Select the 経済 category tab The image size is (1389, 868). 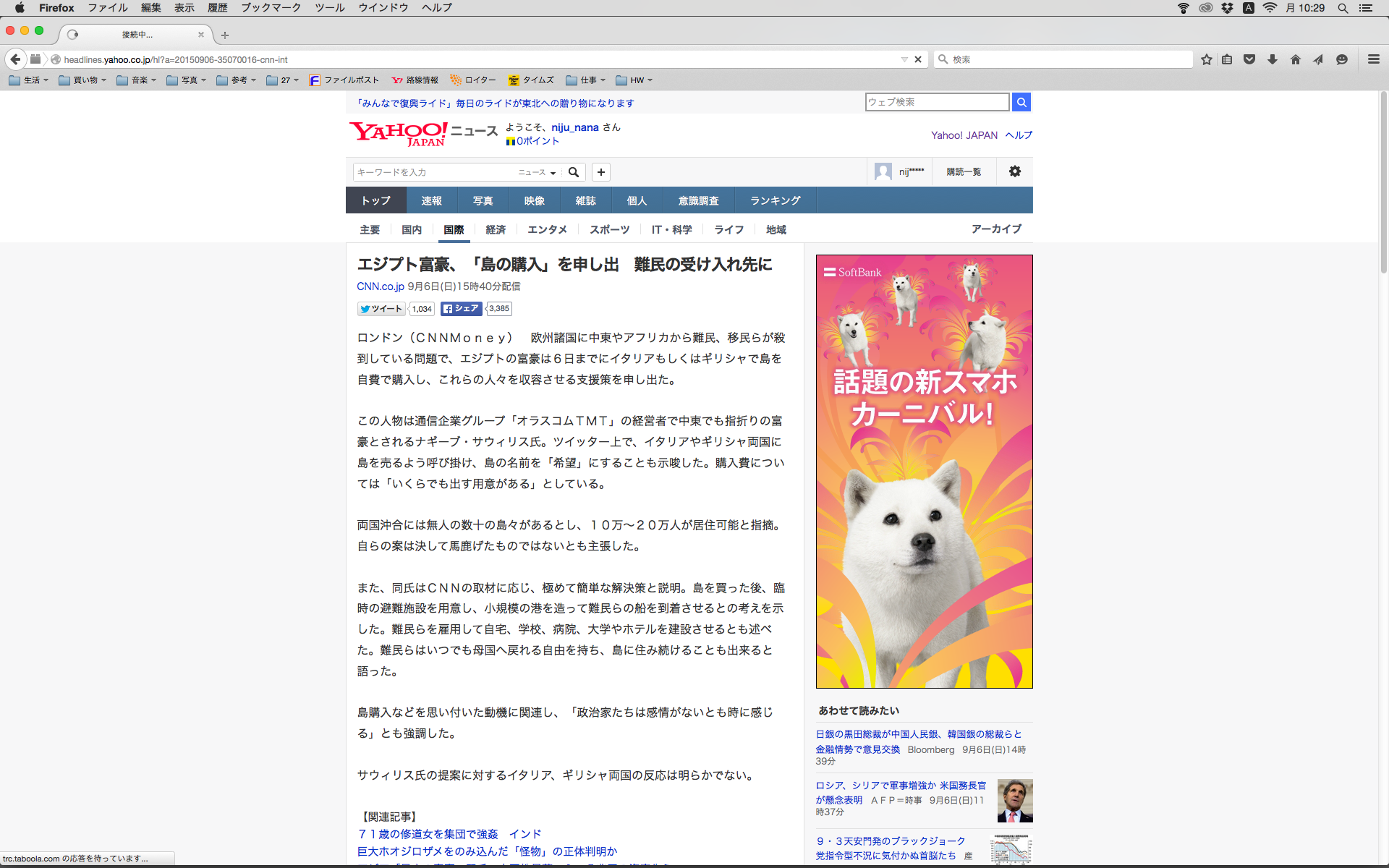(496, 229)
